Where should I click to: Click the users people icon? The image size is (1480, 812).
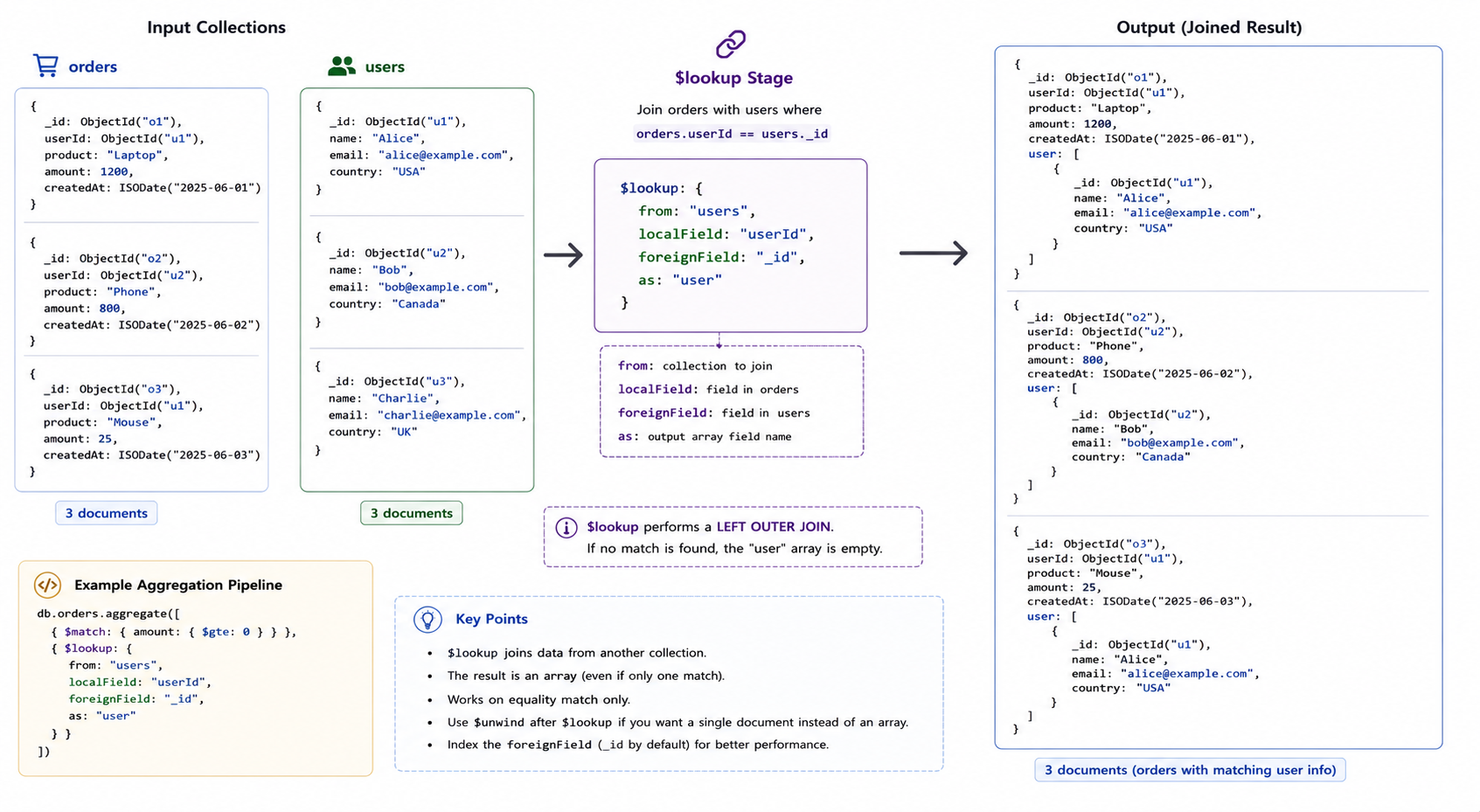tap(342, 66)
